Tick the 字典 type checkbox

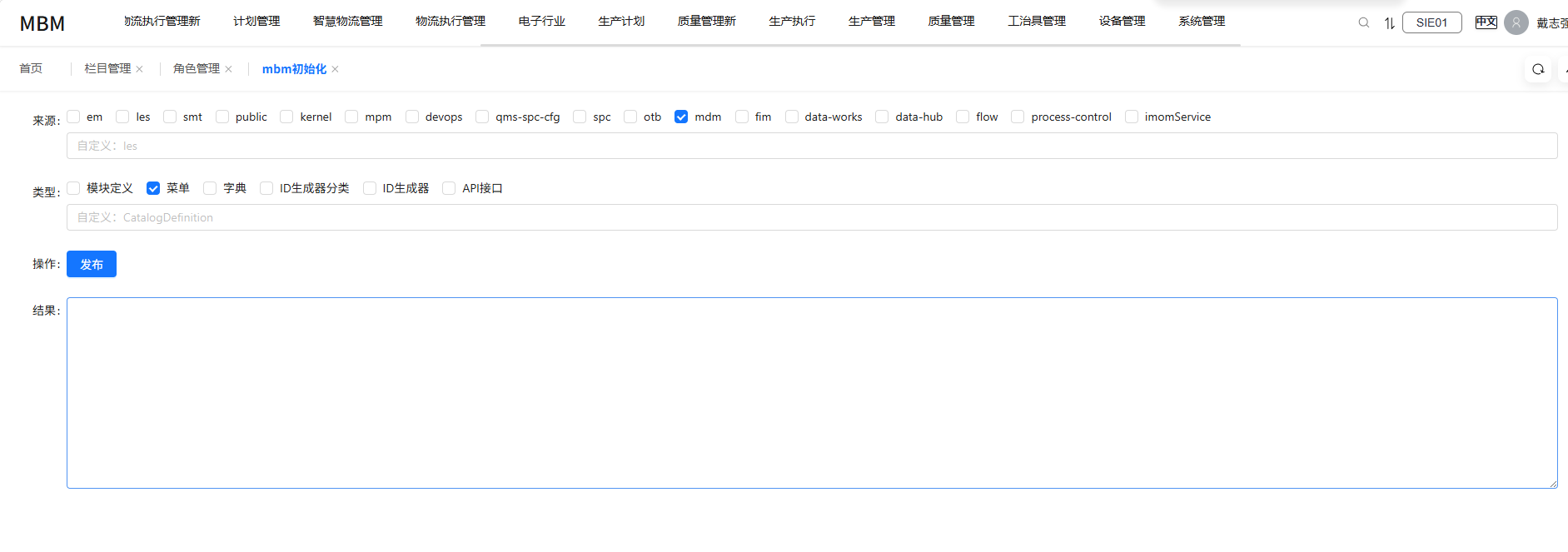tap(210, 188)
